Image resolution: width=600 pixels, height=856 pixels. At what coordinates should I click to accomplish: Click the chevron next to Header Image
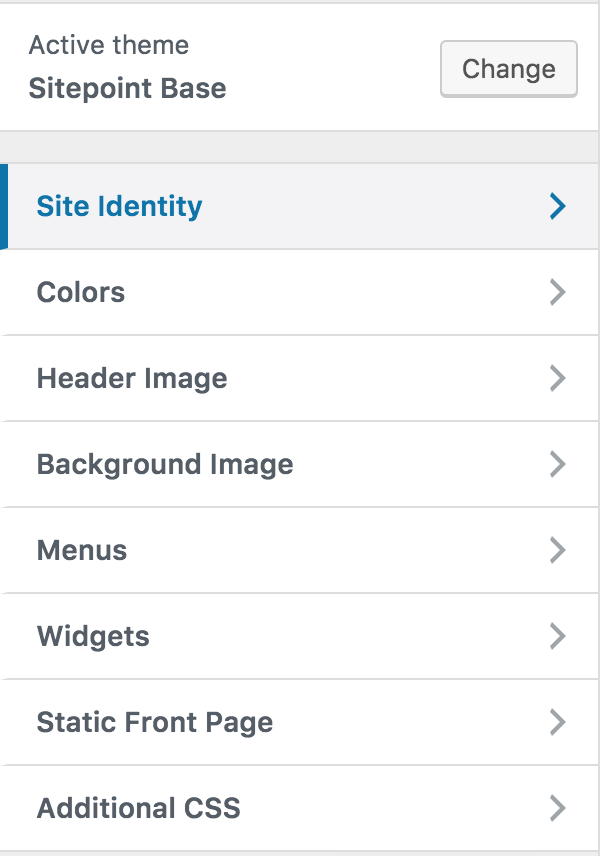[x=557, y=379]
